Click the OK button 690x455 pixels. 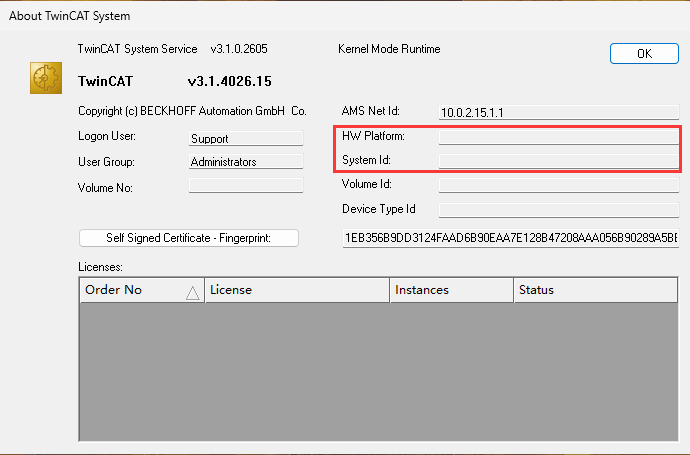(643, 54)
